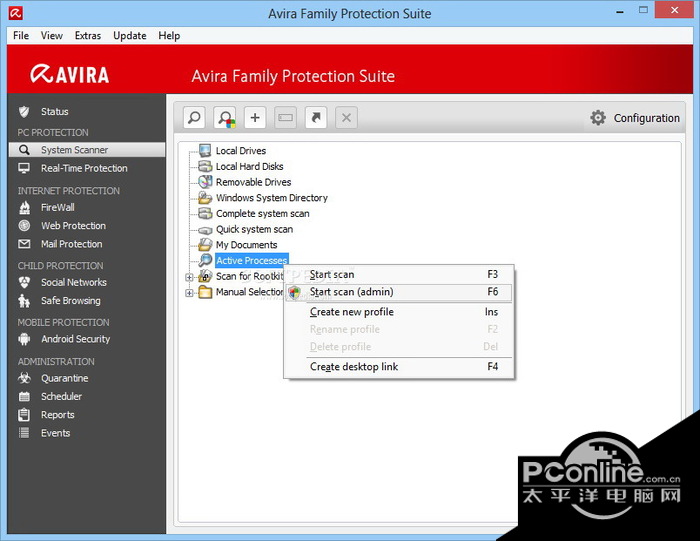Click the create desktop link arrow icon
Image resolution: width=700 pixels, height=541 pixels.
tap(316, 118)
